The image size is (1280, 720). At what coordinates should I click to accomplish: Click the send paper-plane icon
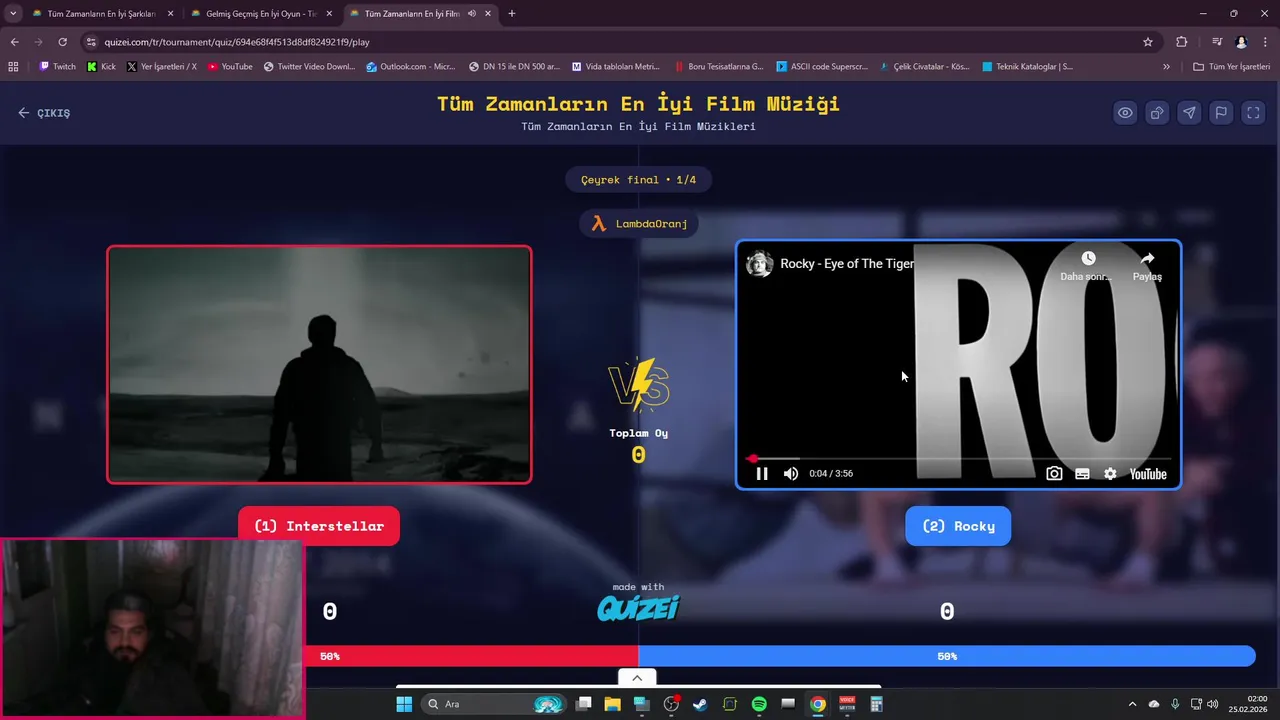coord(1189,113)
